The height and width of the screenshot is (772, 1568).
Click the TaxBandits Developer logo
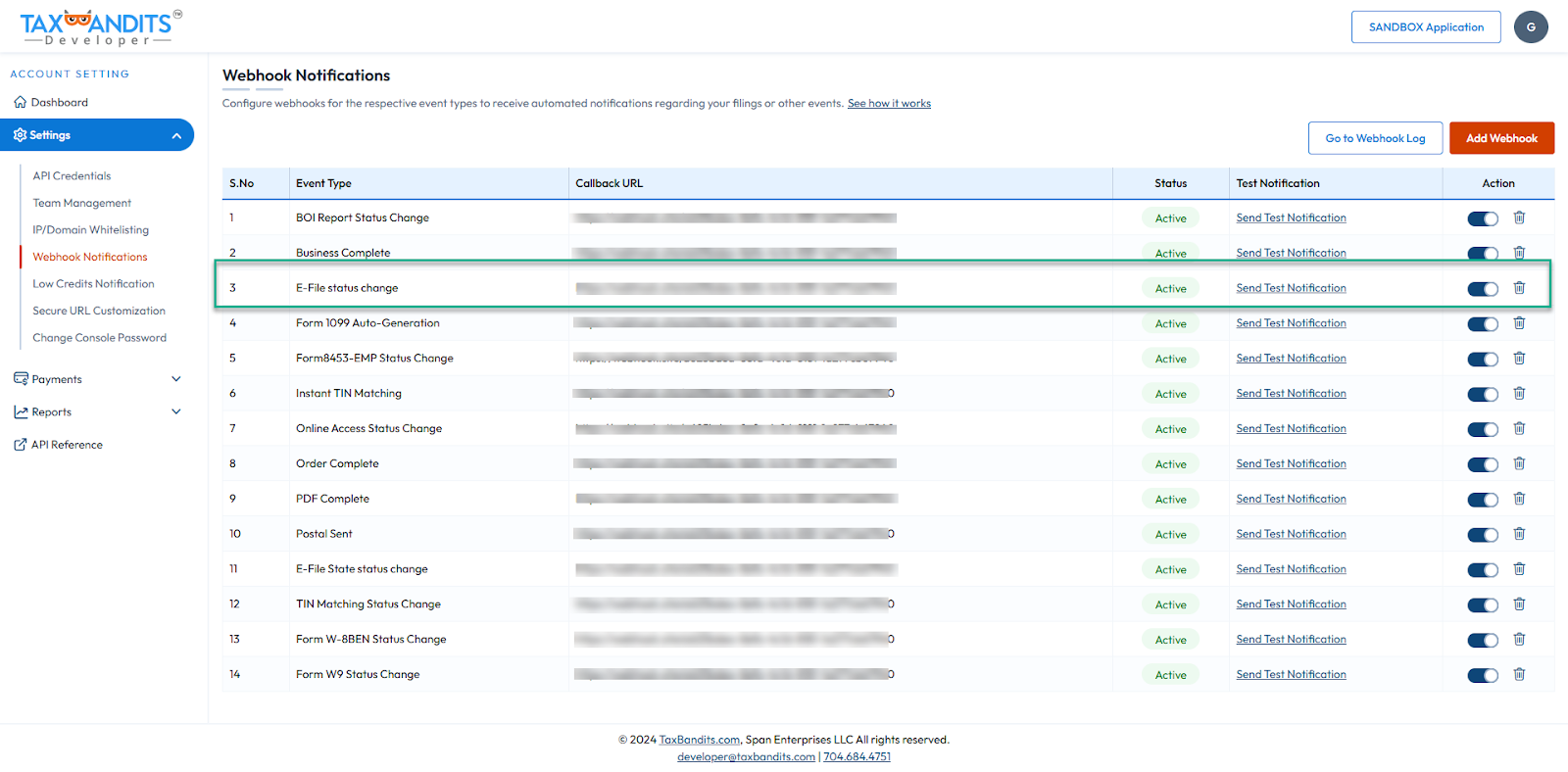coord(100,27)
